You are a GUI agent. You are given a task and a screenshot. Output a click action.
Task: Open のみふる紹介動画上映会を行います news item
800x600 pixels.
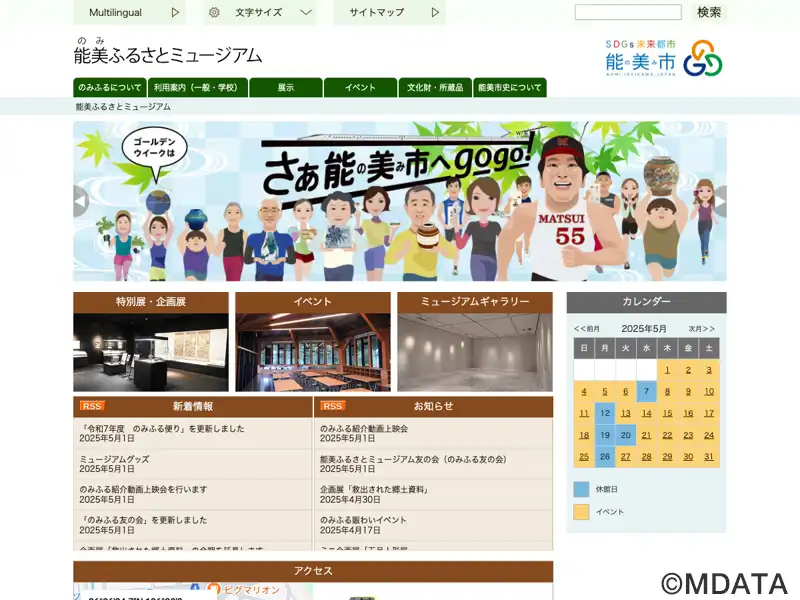(x=143, y=489)
